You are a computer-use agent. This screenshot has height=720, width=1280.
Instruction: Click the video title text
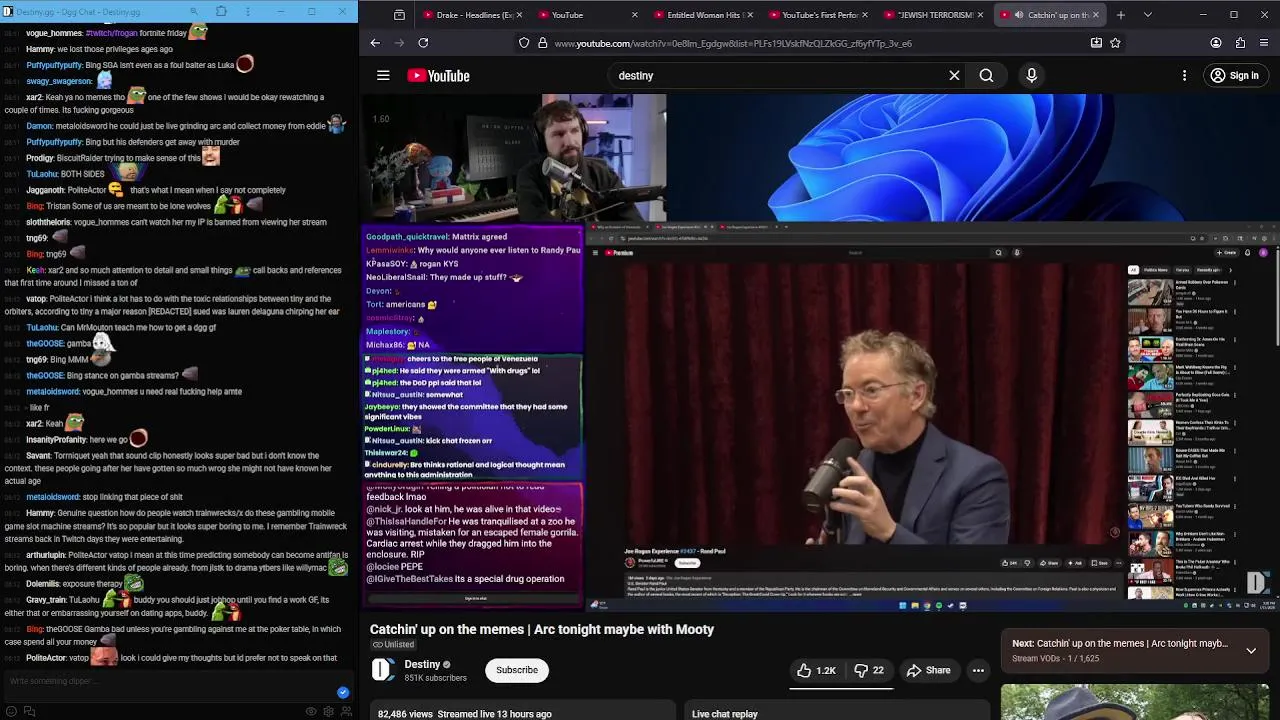click(542, 629)
